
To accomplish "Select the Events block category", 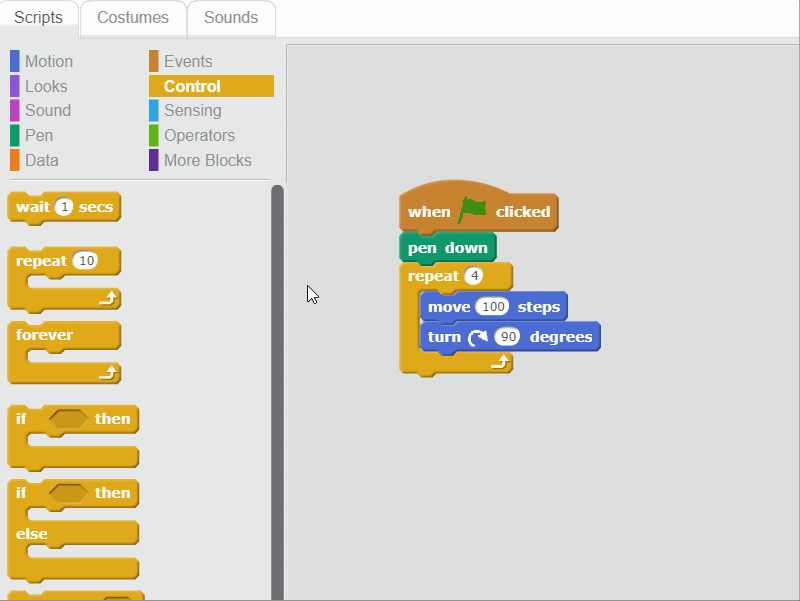I will point(188,61).
